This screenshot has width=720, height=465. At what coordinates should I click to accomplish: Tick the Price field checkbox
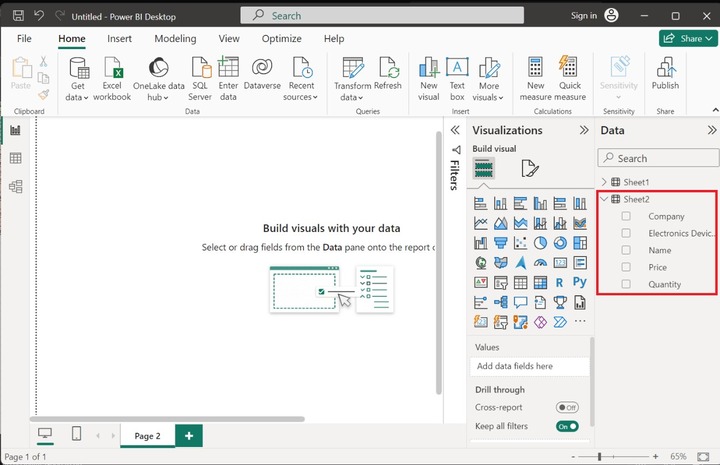(626, 267)
